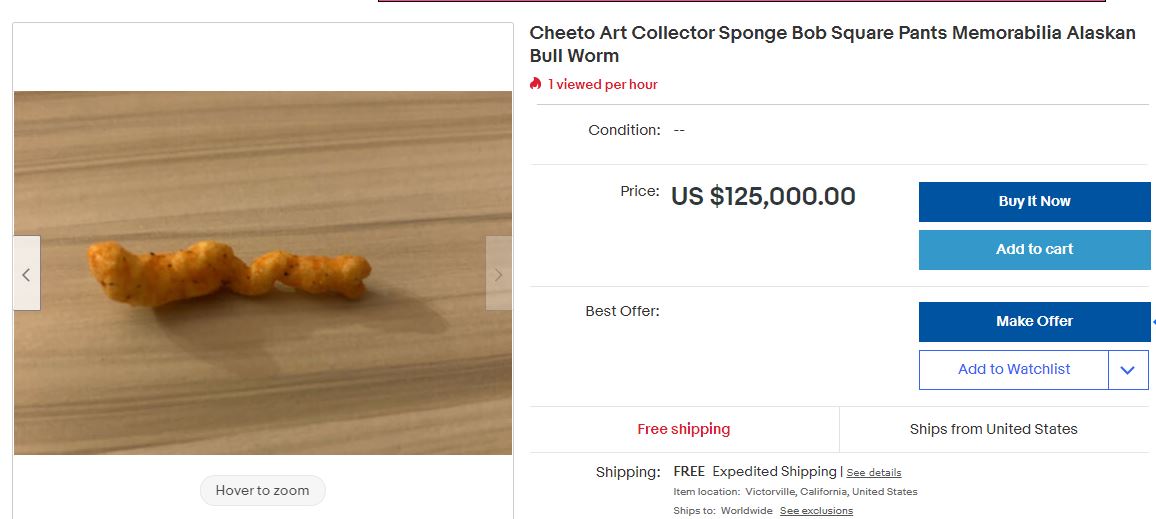Click the Hover to zoom pill
The height and width of the screenshot is (519, 1156).
[262, 490]
